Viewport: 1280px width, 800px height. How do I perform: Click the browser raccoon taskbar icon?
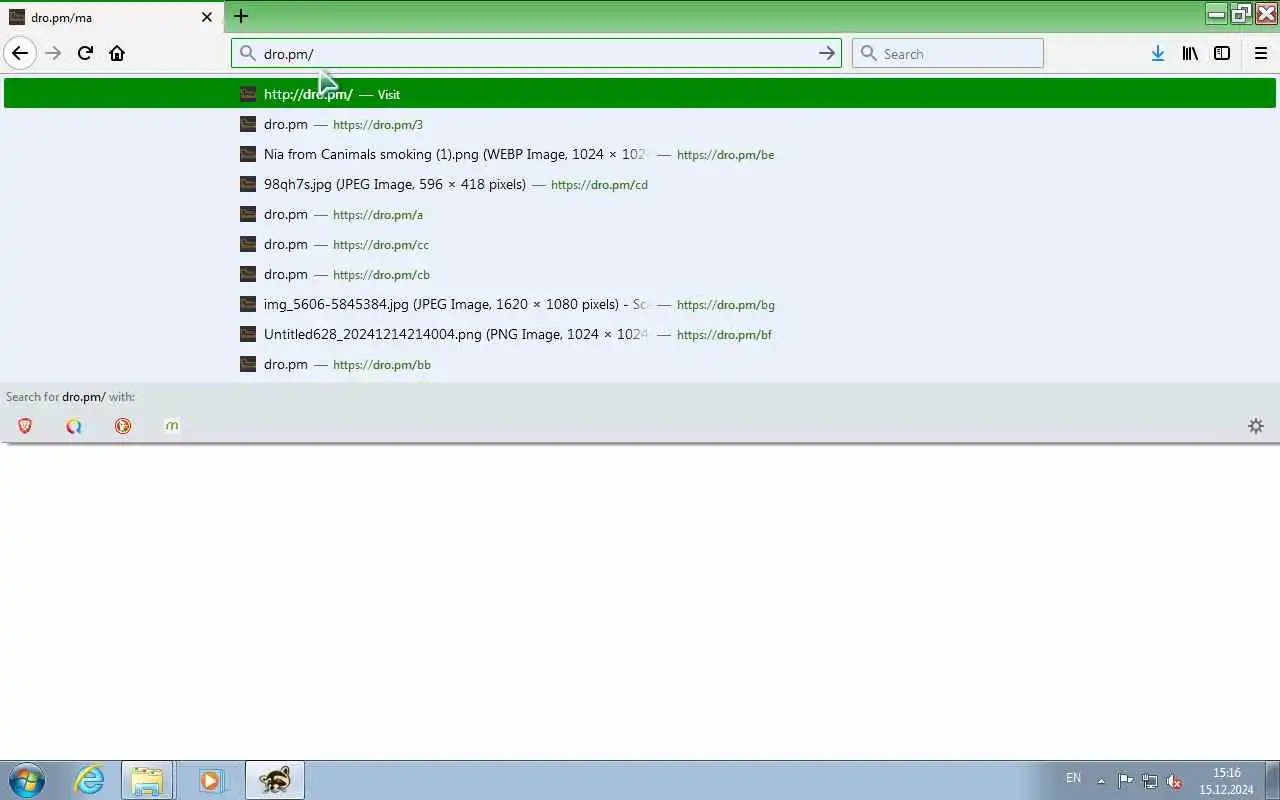(274, 780)
